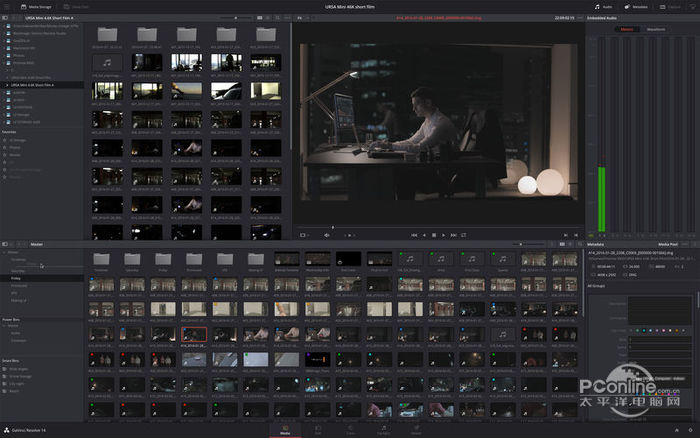This screenshot has height=438, width=700.
Task: Click the Stop button in viewer transport
Action: pyautogui.click(x=434, y=234)
